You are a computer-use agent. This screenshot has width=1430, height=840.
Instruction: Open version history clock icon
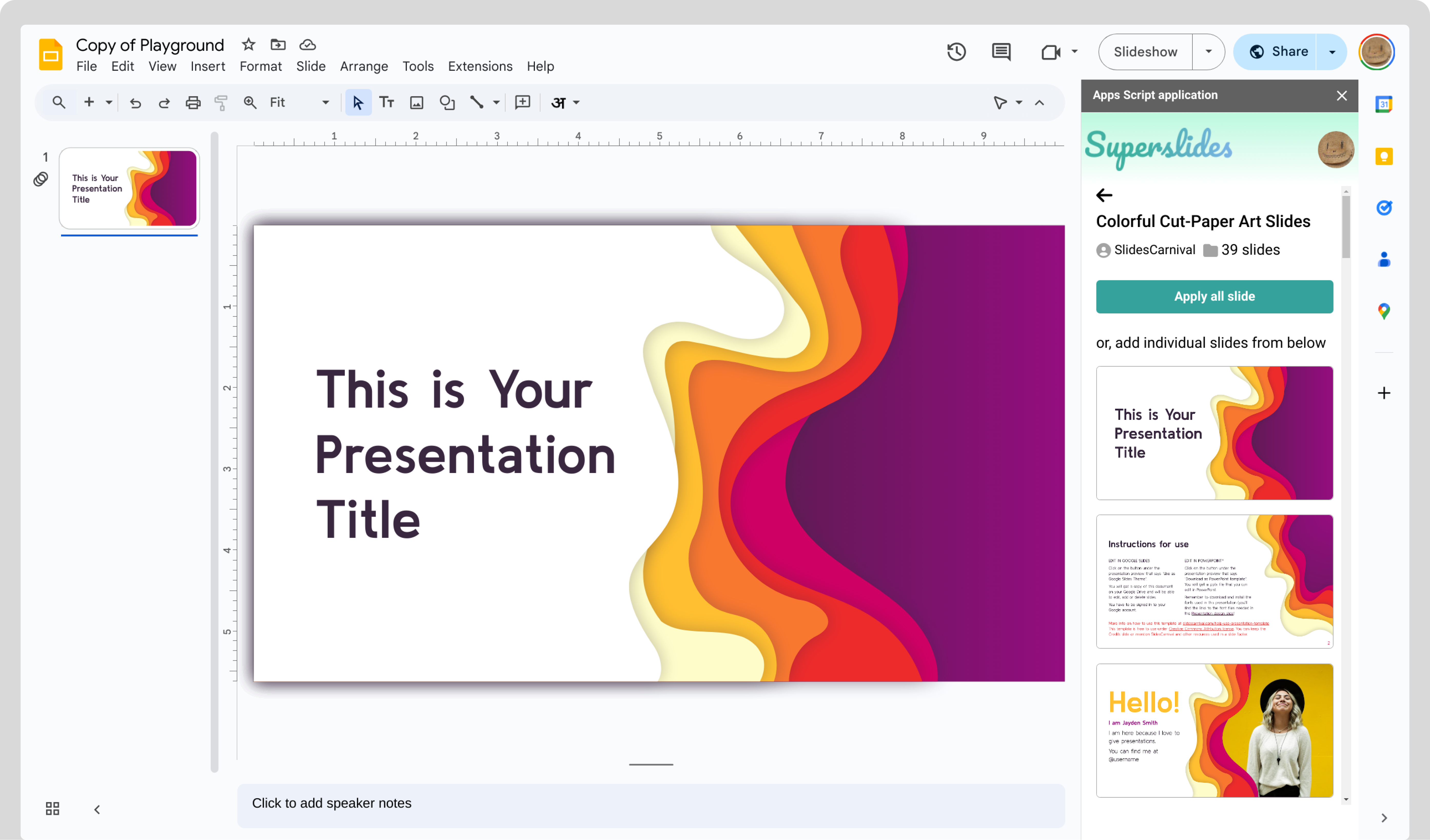point(956,52)
